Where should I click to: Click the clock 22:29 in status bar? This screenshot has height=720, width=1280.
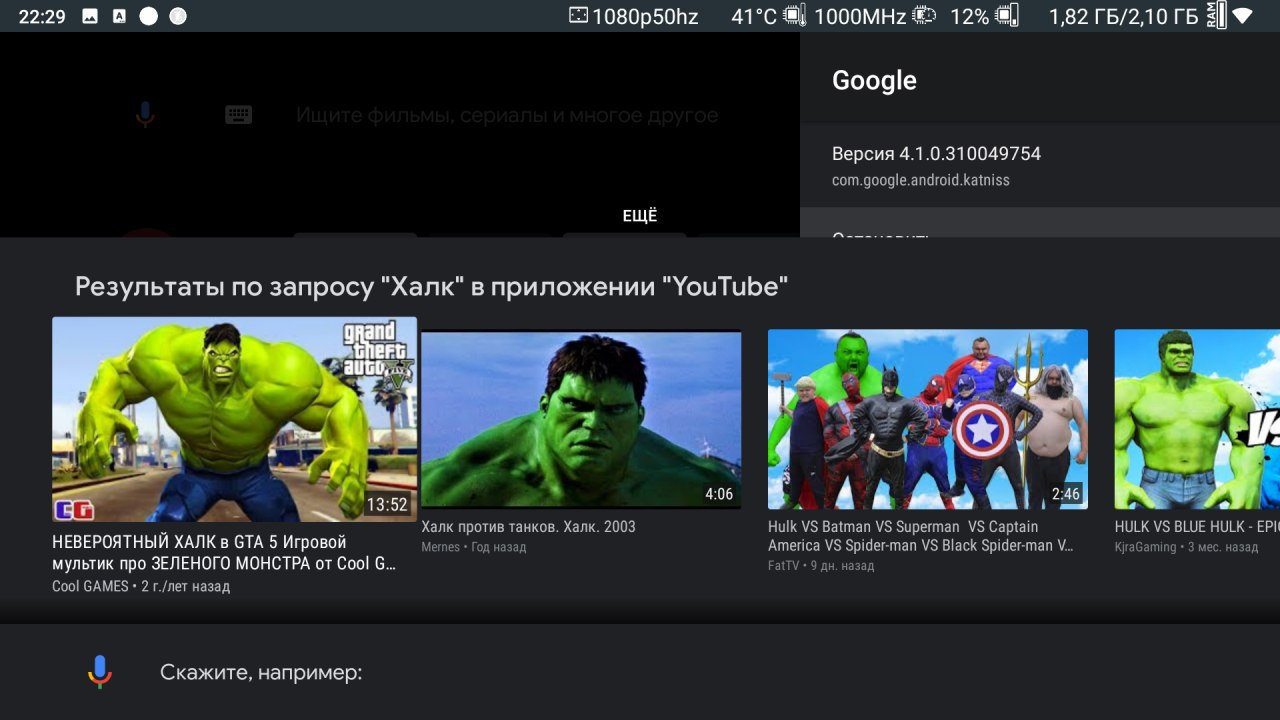(x=42, y=16)
